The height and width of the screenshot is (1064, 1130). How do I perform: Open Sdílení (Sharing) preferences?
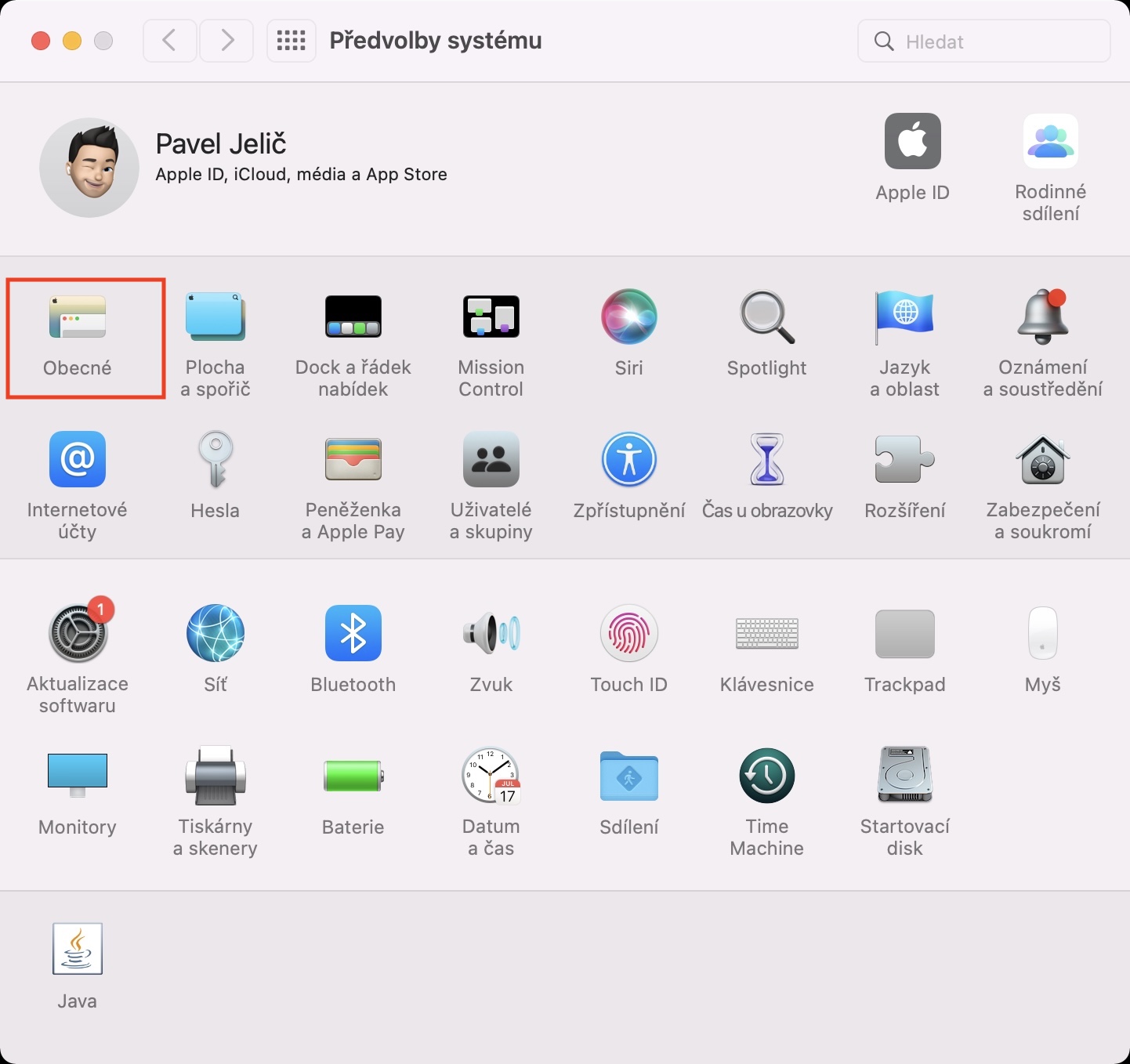(629, 776)
